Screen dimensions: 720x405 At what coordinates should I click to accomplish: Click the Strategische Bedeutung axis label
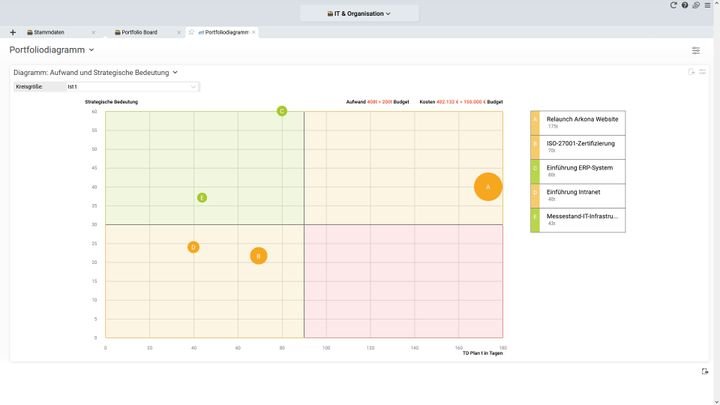111,102
